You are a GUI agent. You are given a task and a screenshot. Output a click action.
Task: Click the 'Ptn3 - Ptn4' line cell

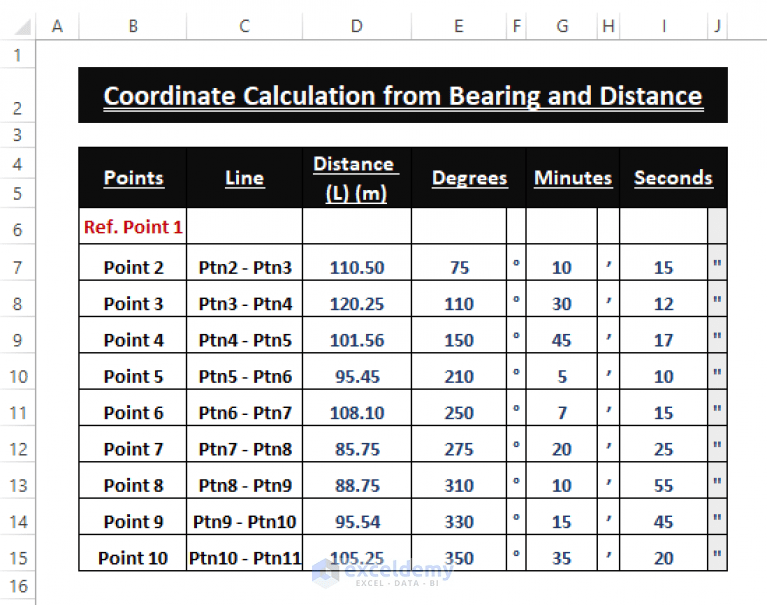click(244, 299)
